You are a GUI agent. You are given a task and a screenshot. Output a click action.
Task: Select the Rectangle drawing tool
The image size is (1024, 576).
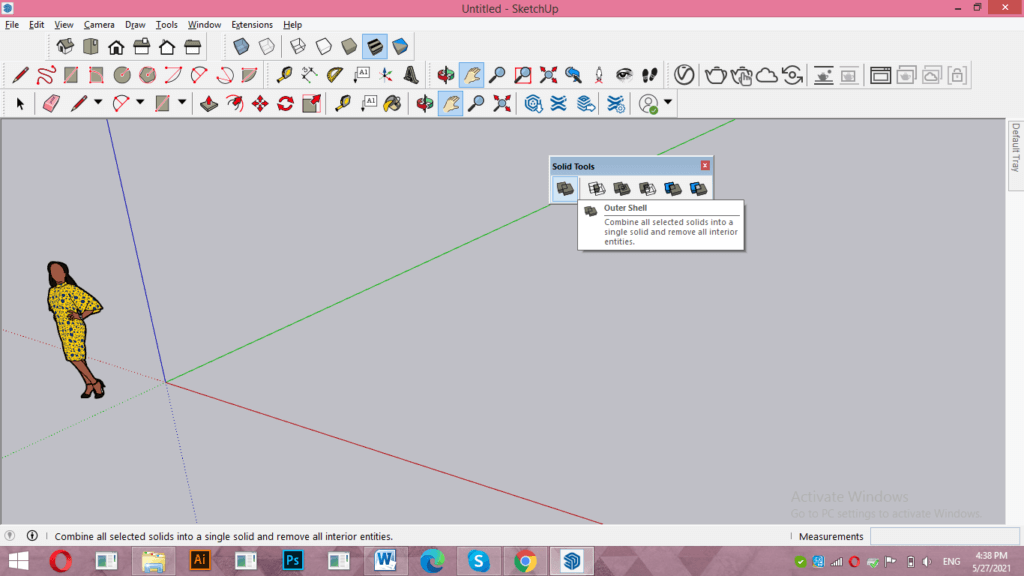(x=162, y=101)
